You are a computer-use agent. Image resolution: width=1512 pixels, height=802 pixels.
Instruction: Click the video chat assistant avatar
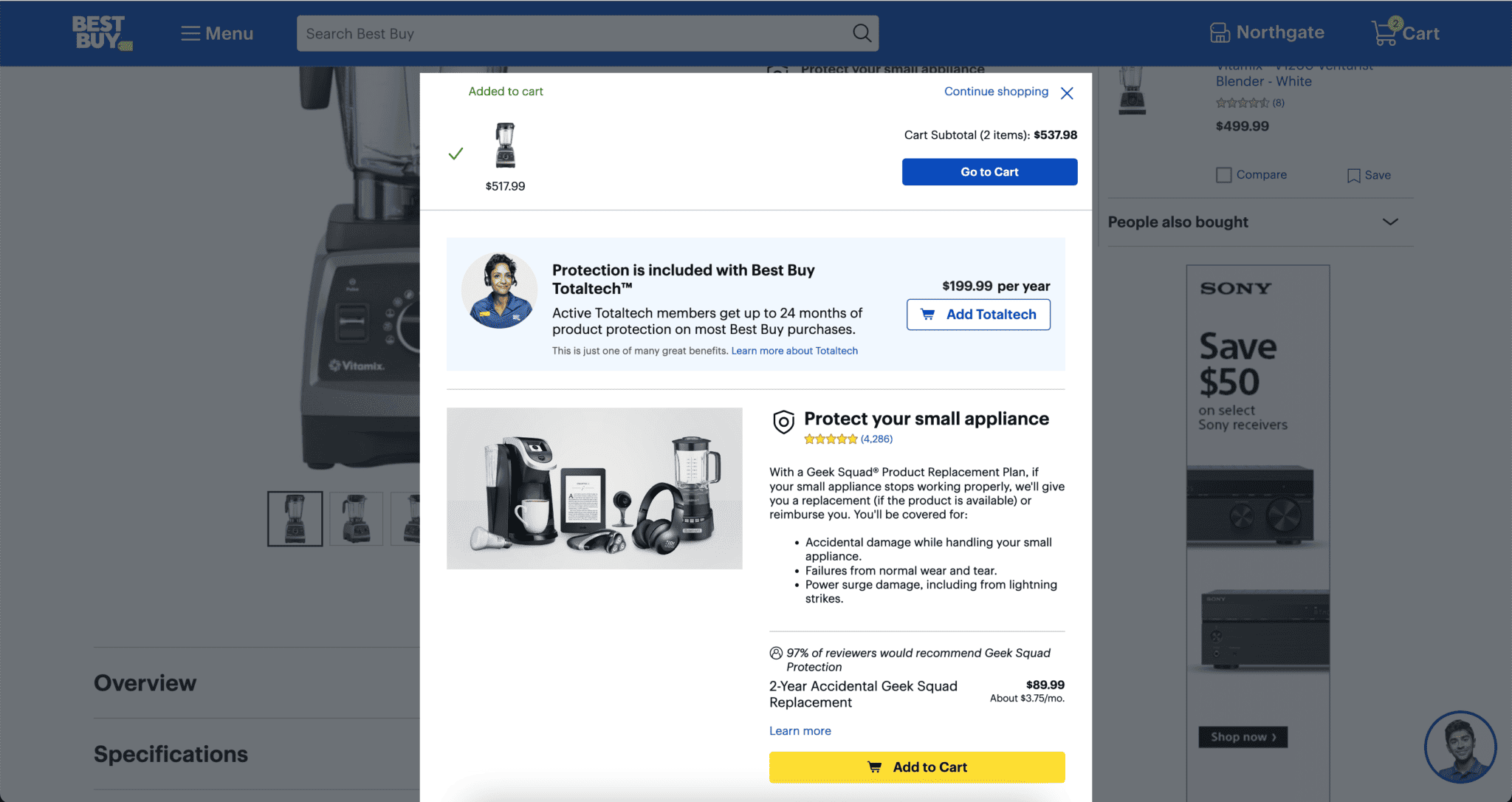[x=1460, y=747]
